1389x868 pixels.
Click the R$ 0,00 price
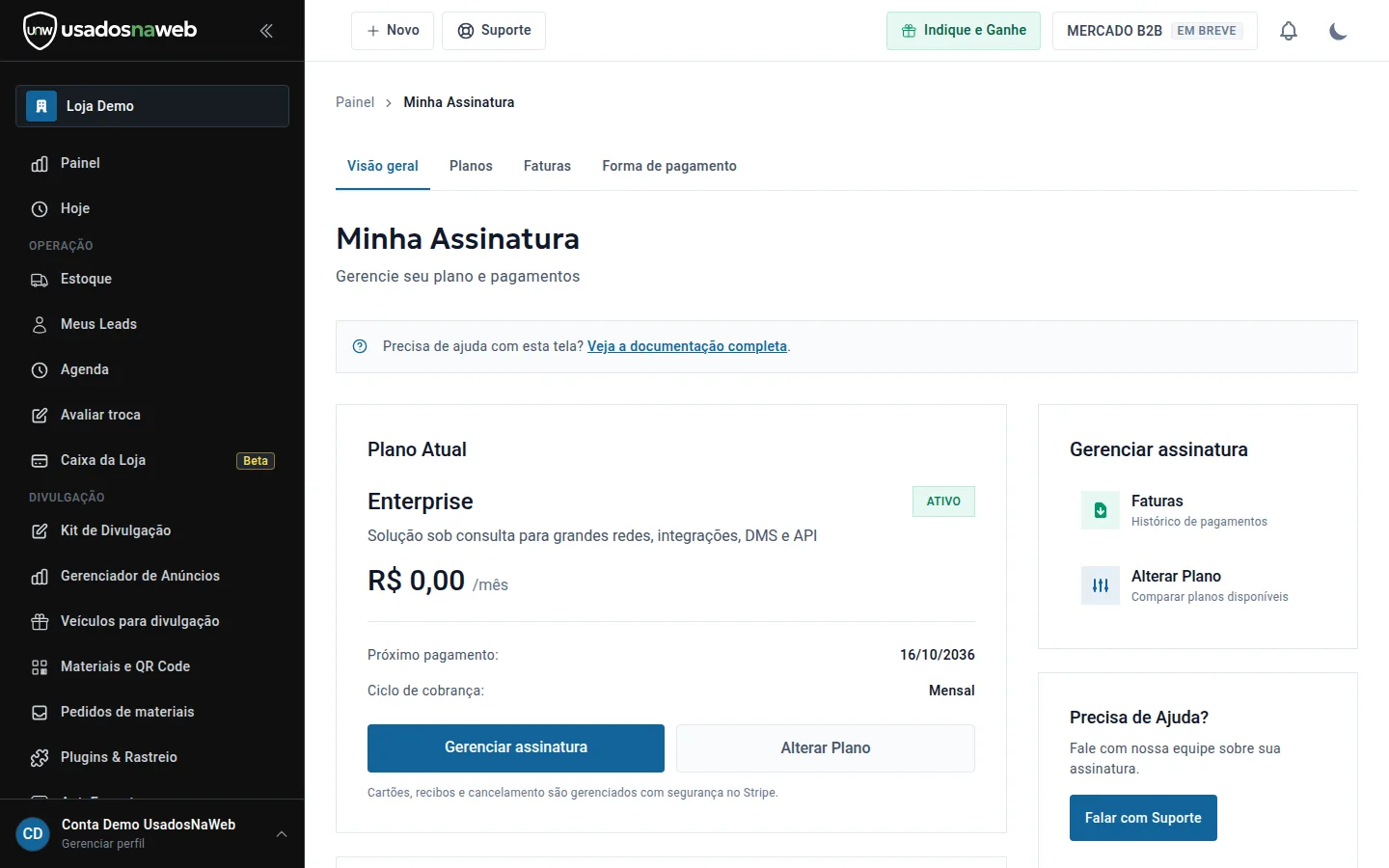tap(417, 581)
